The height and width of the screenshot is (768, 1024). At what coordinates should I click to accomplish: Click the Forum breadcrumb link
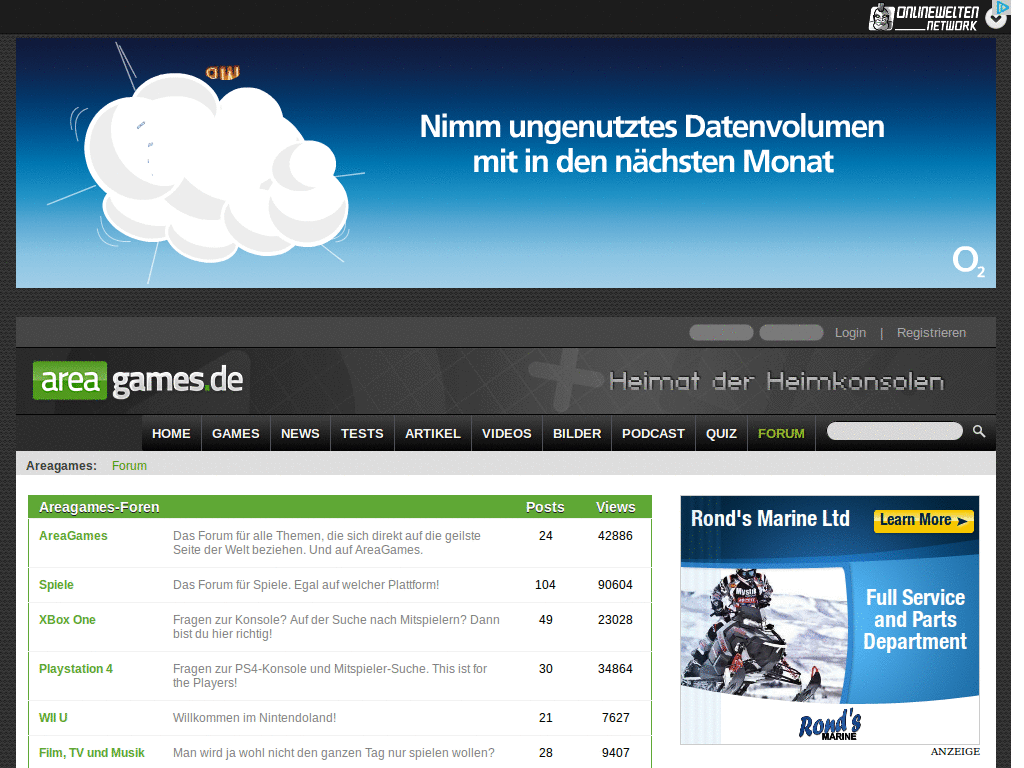pyautogui.click(x=129, y=466)
